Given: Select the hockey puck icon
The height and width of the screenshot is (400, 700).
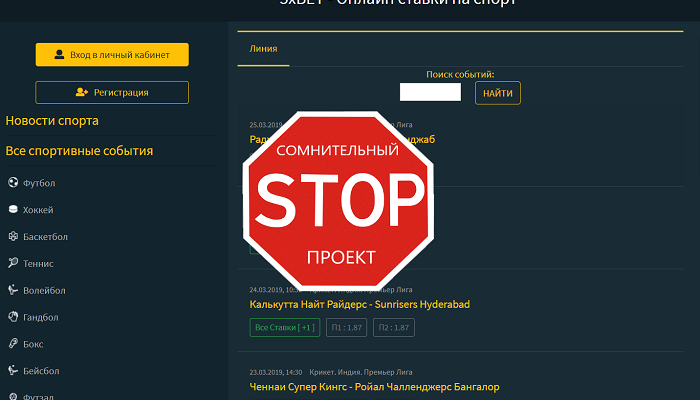Looking at the screenshot, I should (13, 209).
